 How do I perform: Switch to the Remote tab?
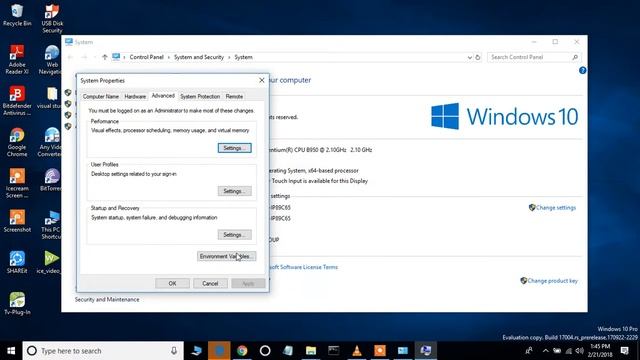pos(234,96)
